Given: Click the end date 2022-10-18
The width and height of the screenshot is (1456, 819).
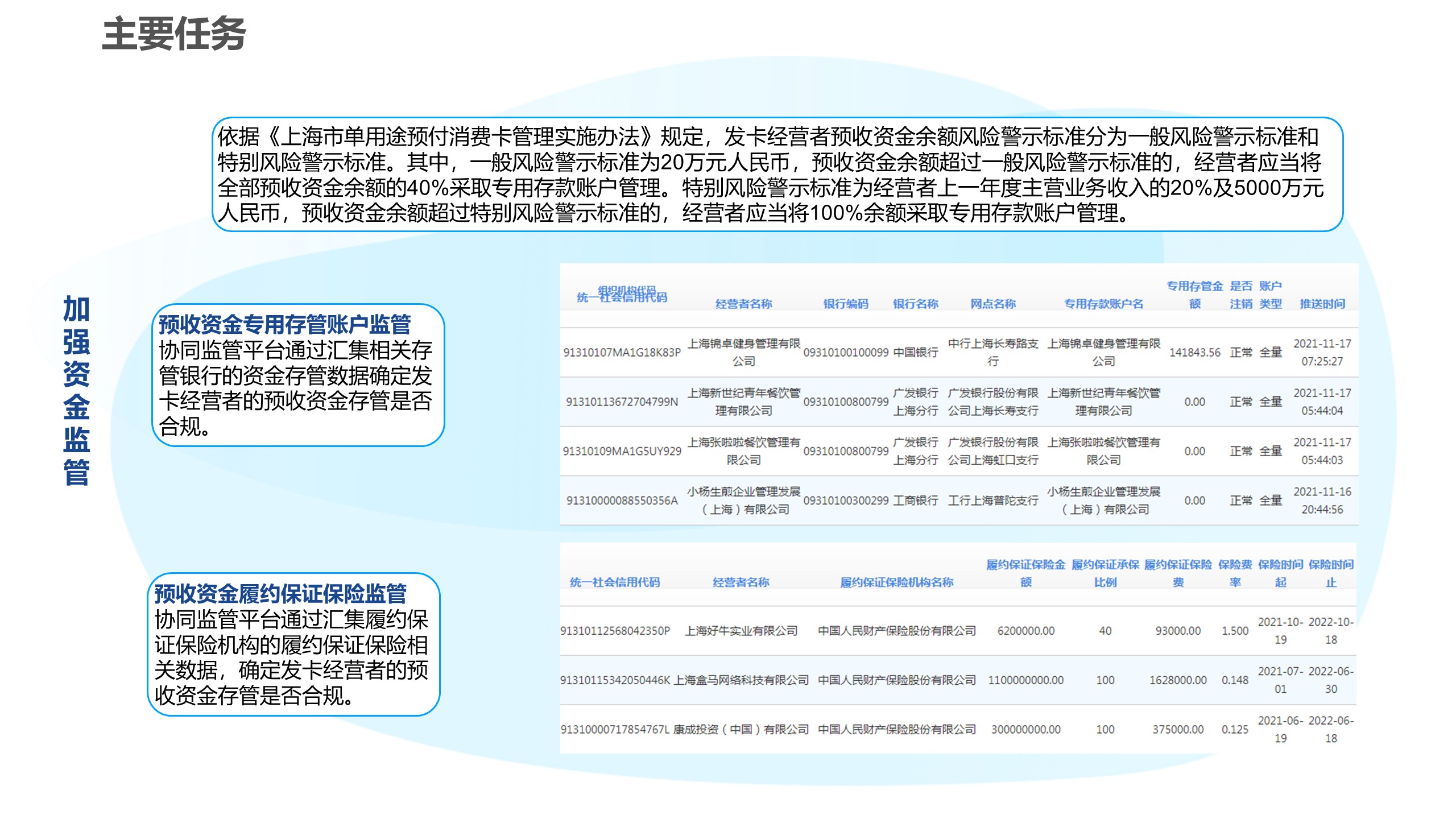Looking at the screenshot, I should point(1331,631).
